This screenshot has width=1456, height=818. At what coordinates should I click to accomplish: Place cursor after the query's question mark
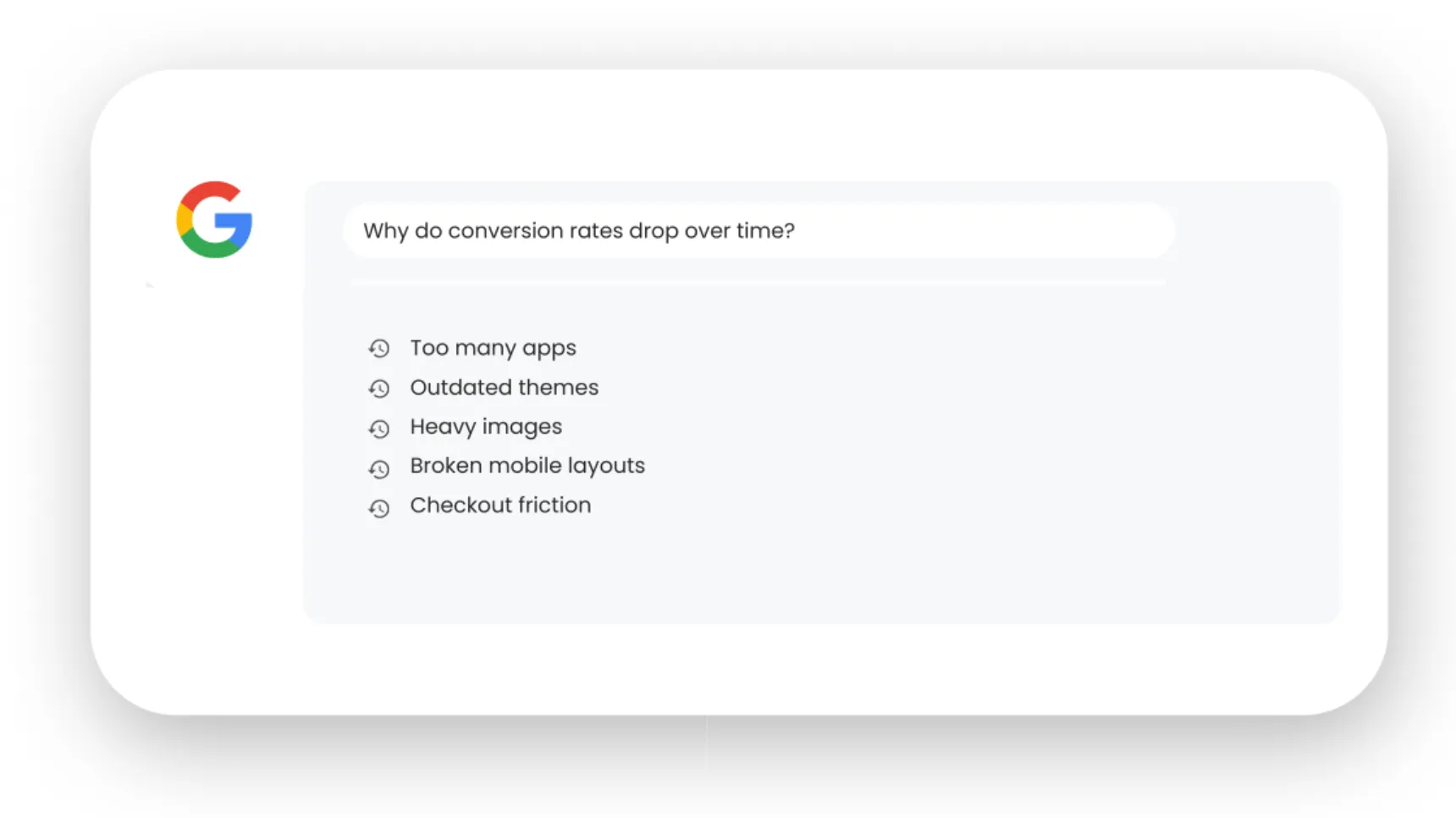(797, 231)
